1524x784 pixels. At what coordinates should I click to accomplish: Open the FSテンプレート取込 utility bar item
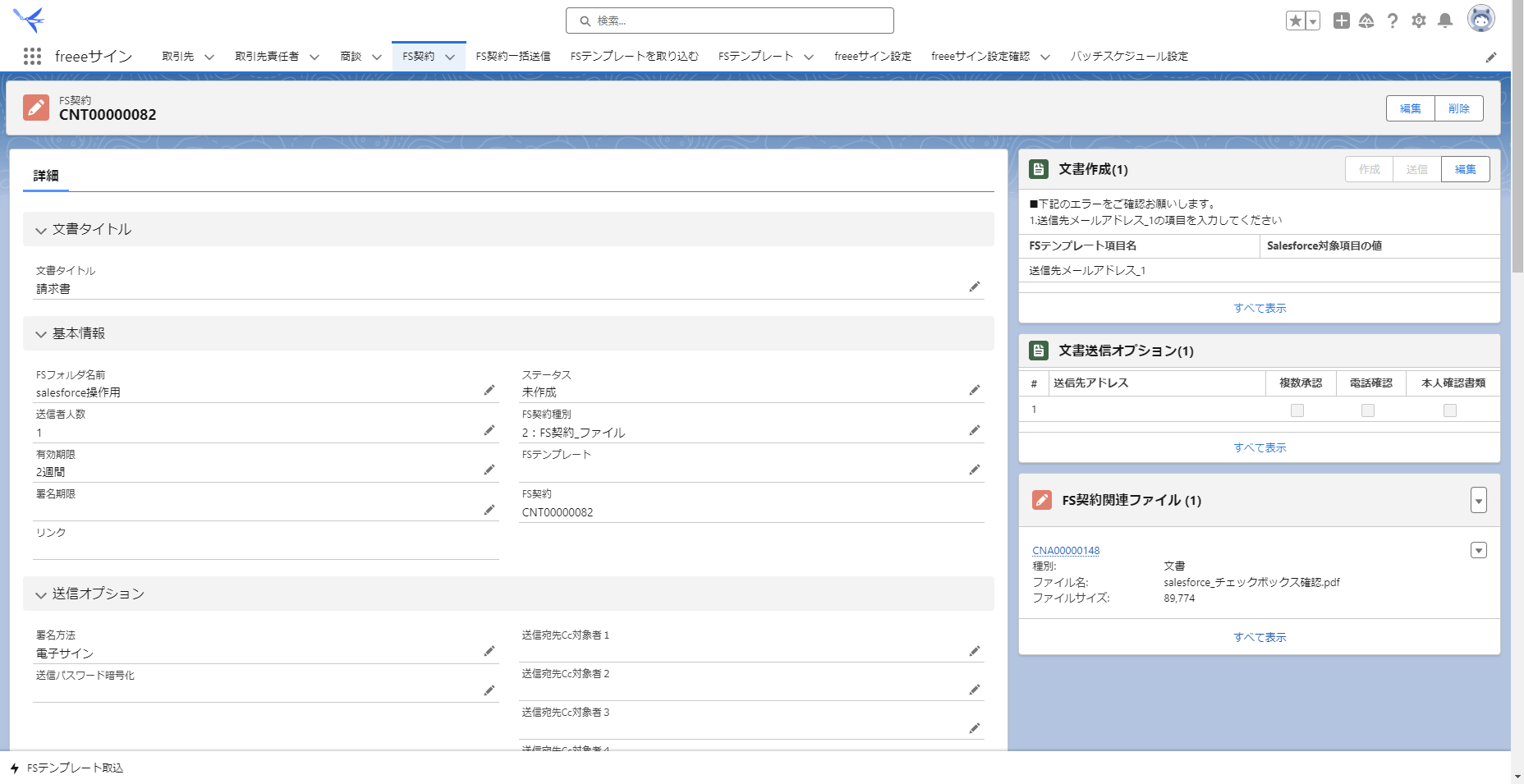67,768
